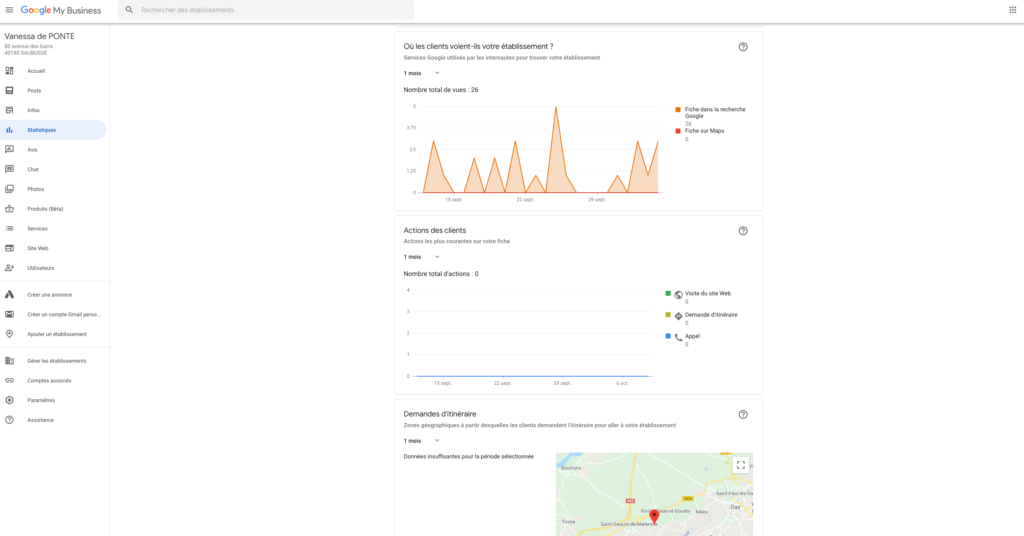Click the red map location pin
Screen dimensions: 1024x536
tap(654, 516)
